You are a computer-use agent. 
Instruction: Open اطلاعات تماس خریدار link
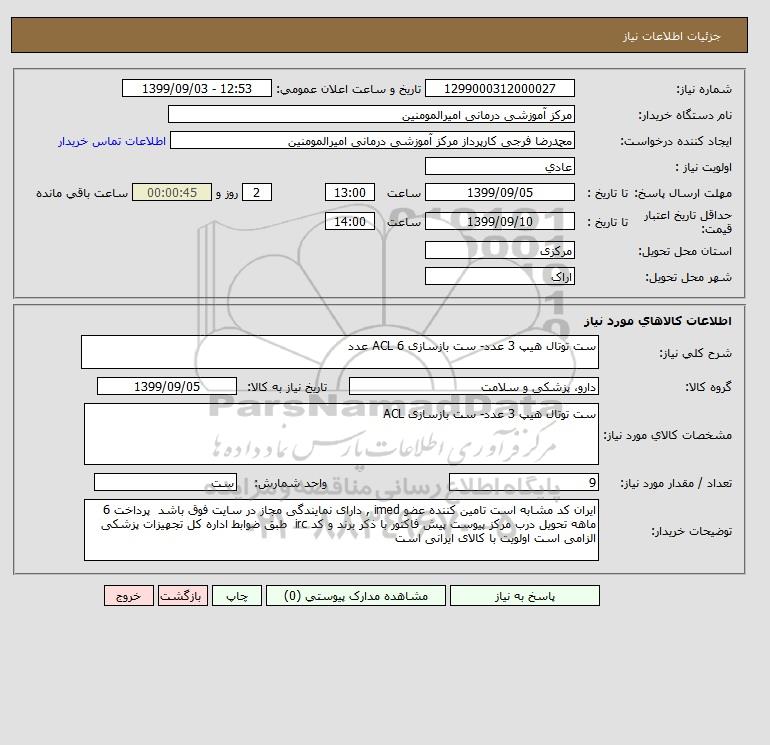(x=112, y=141)
